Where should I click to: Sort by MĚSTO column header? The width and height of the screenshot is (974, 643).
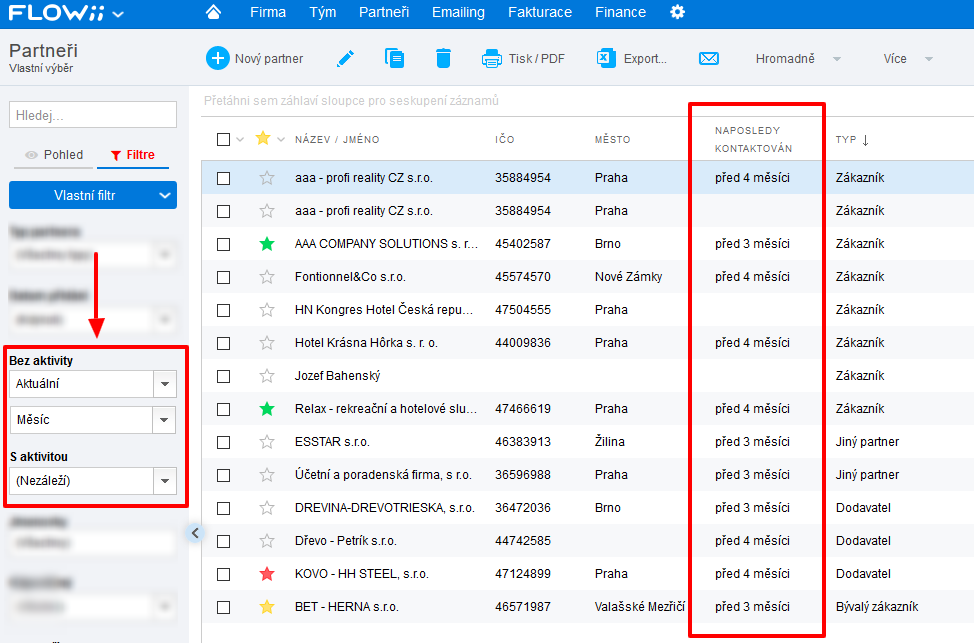click(612, 140)
